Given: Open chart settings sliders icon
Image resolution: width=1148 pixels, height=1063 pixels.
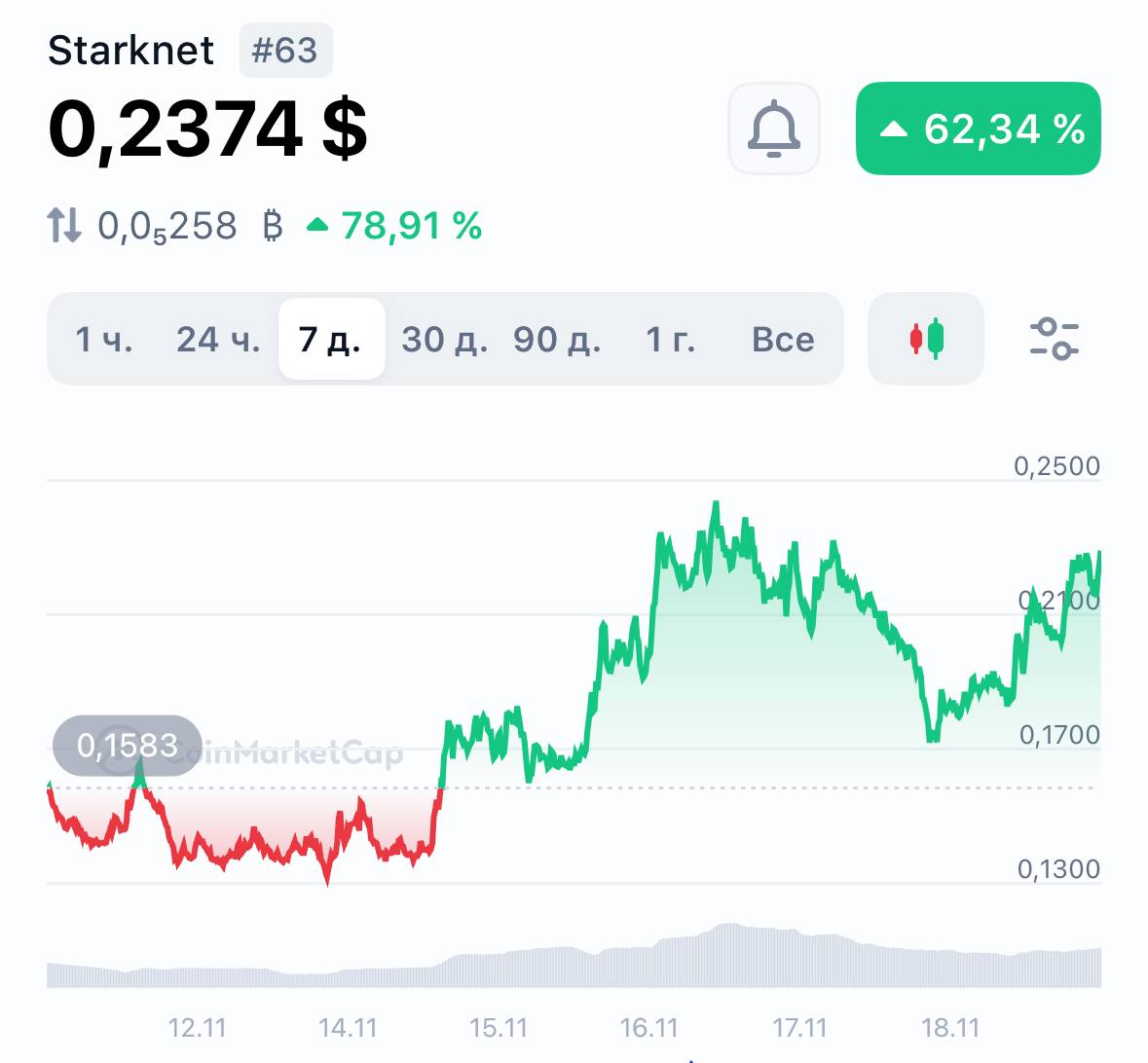Looking at the screenshot, I should coord(1054,339).
